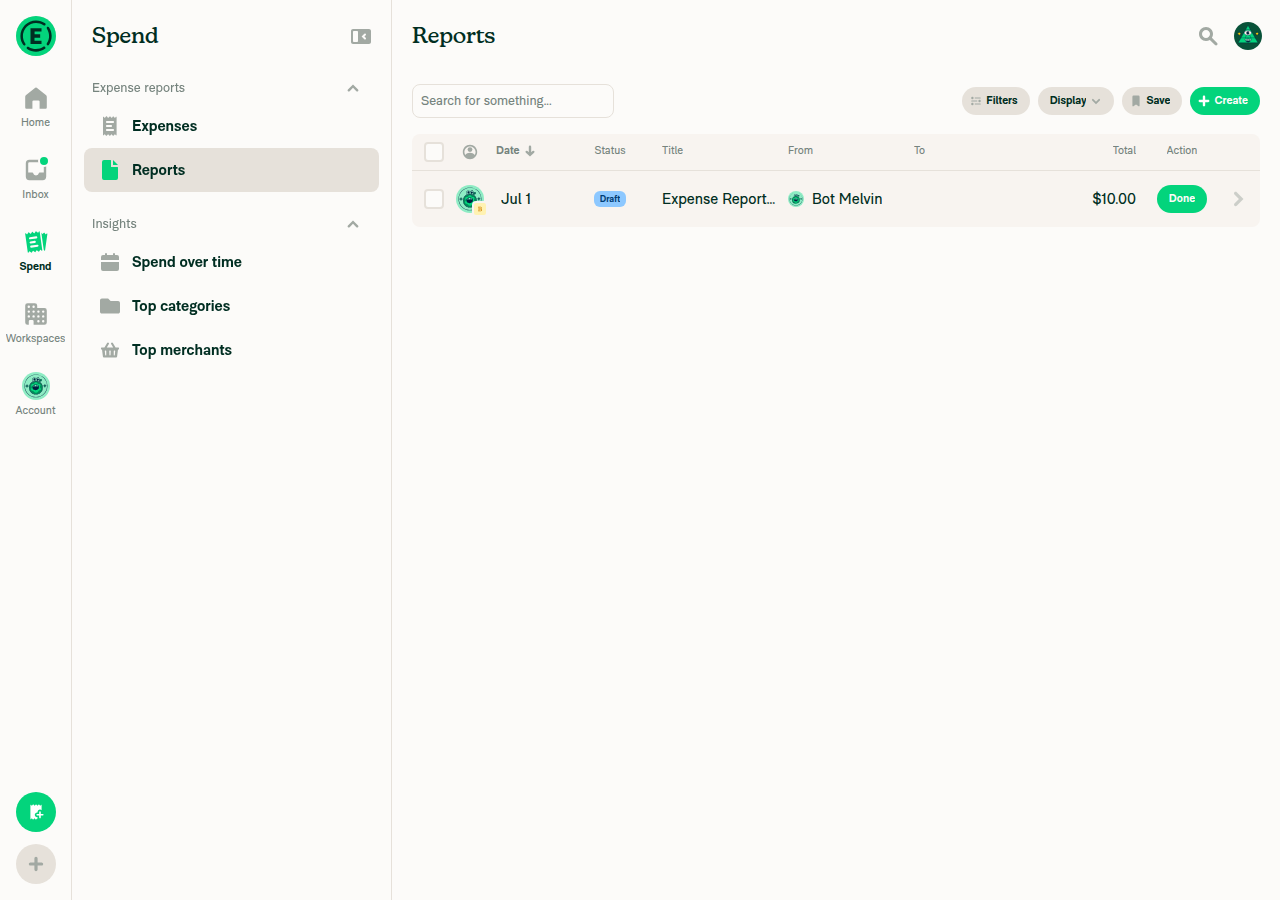
Task: Click avatar icon in Jul 1 row
Action: 470,199
